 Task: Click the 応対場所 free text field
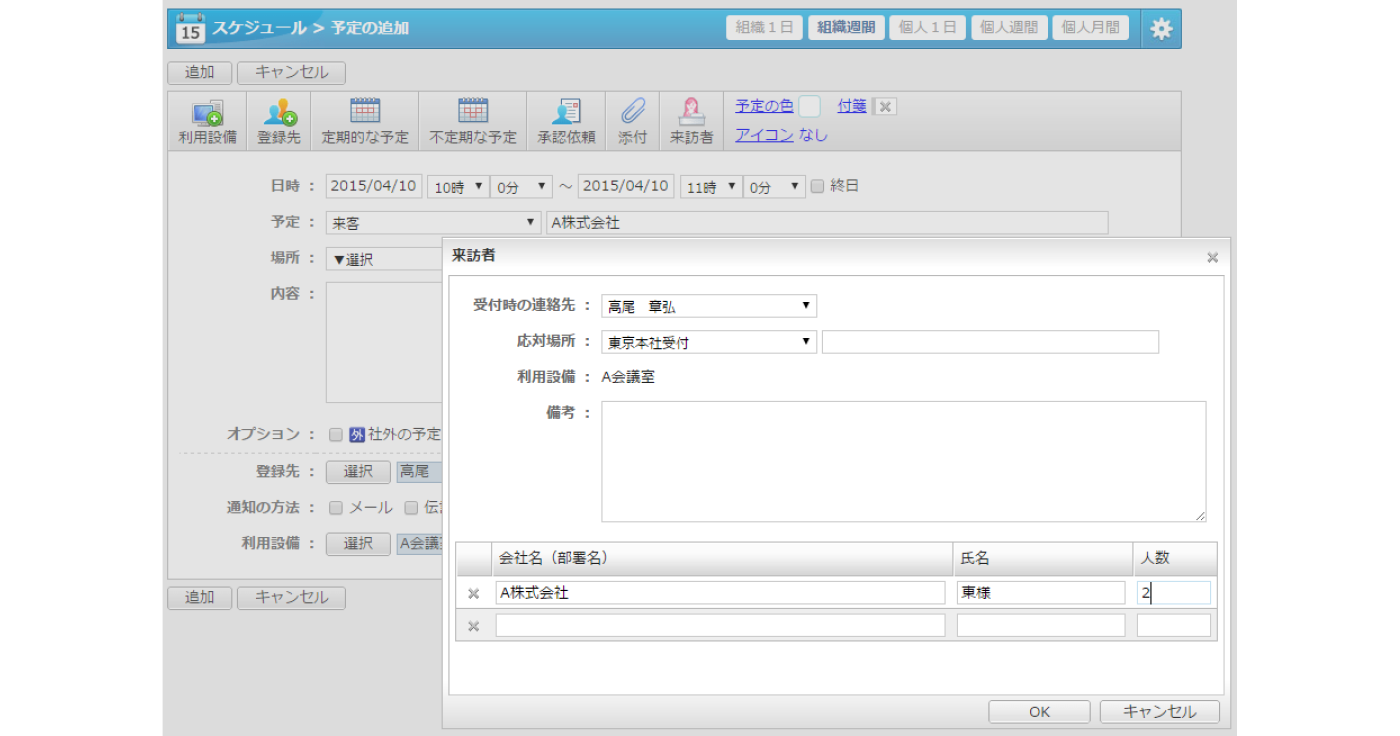(x=990, y=342)
